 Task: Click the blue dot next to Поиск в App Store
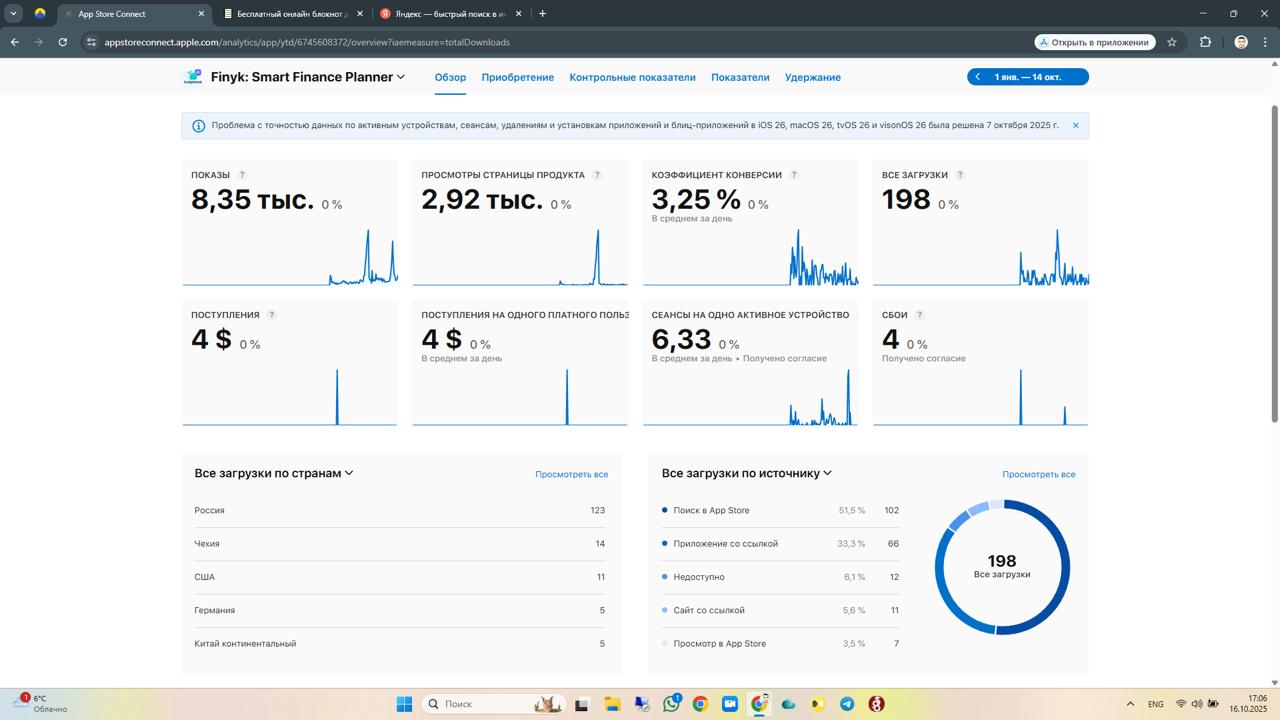pos(667,510)
